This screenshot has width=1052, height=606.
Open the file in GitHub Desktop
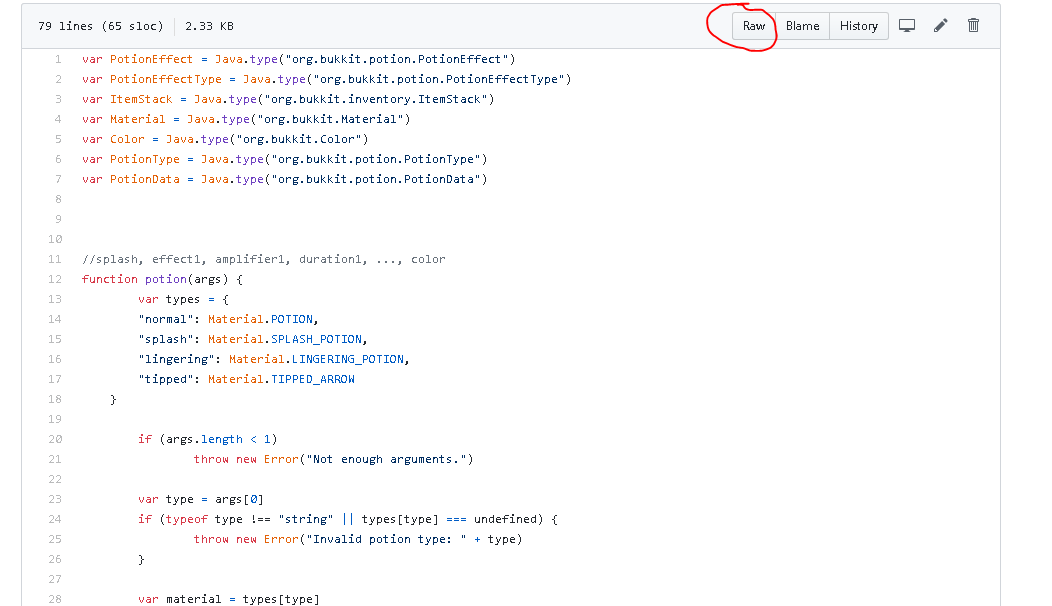click(x=906, y=26)
